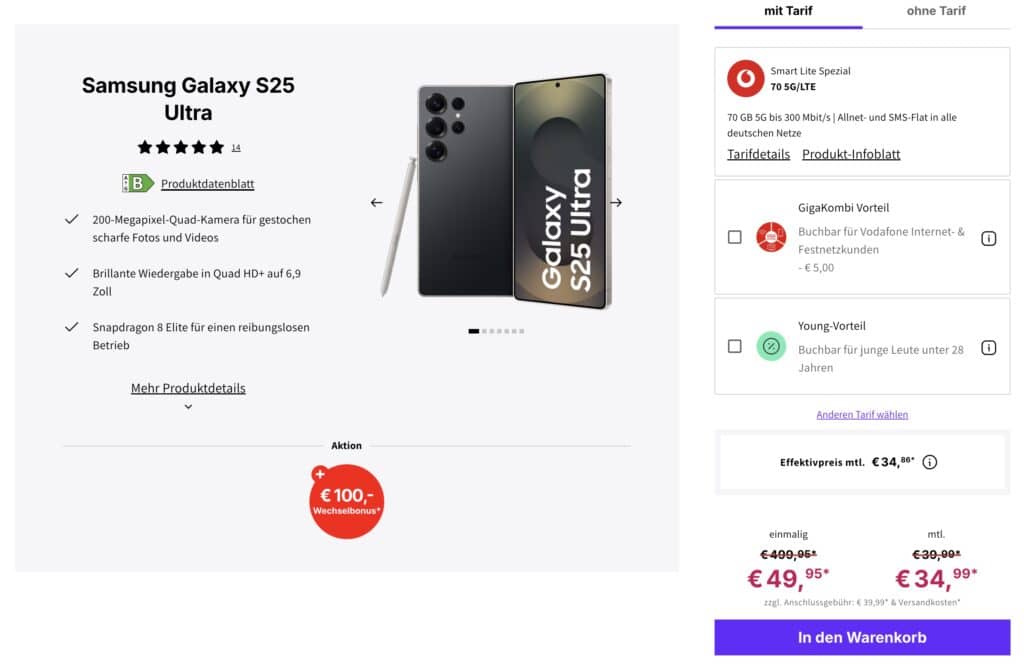Click the green energy label B icon

click(138, 183)
